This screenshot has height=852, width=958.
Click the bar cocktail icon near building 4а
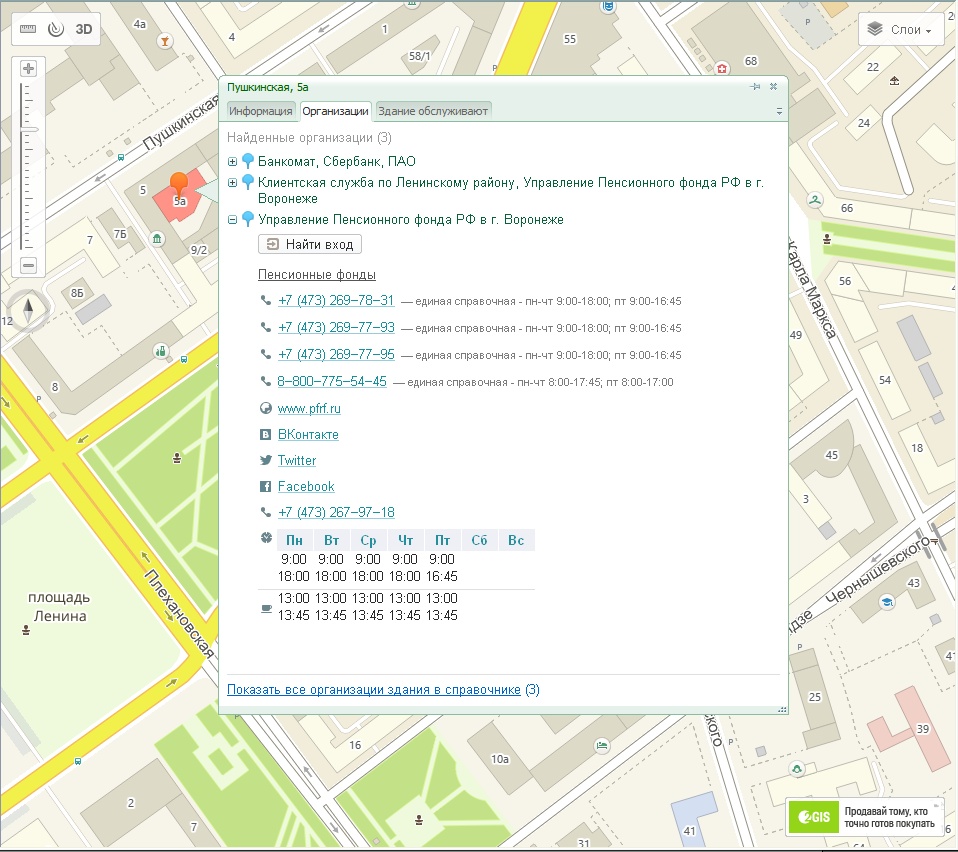pos(164,42)
